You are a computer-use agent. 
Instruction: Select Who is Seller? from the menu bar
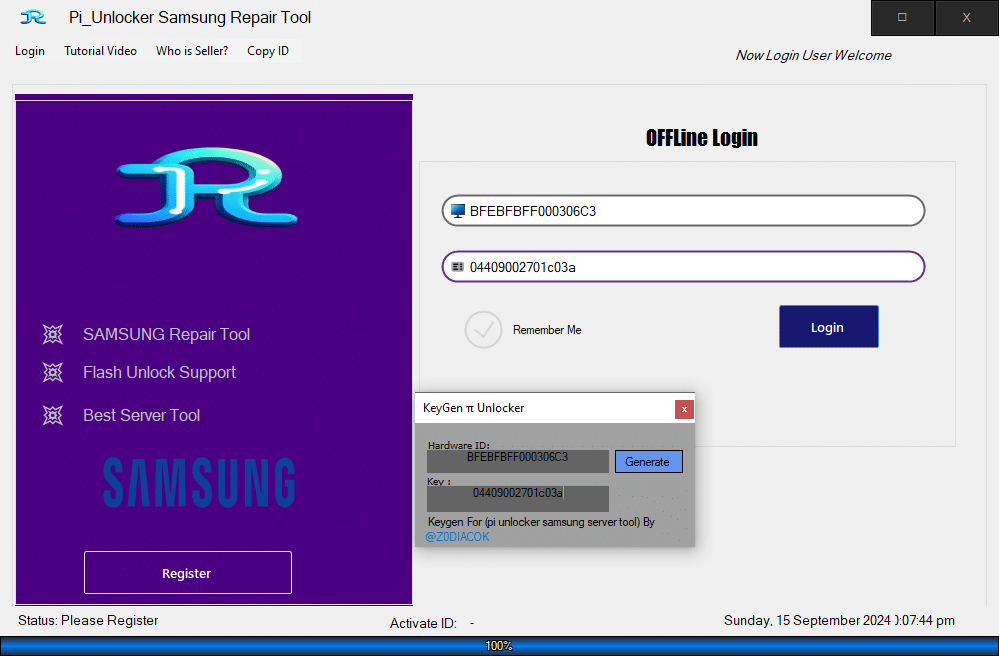pos(191,51)
